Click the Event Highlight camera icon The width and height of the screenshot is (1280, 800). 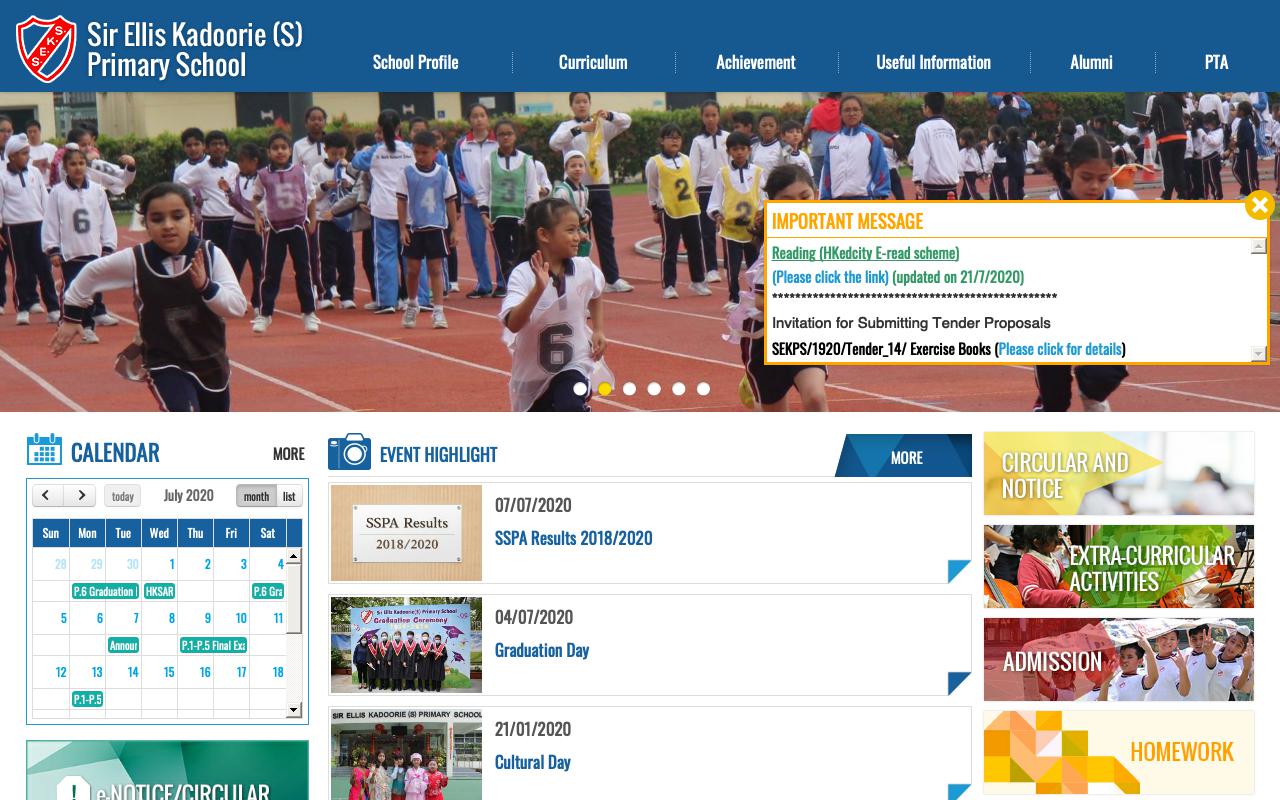[x=350, y=452]
